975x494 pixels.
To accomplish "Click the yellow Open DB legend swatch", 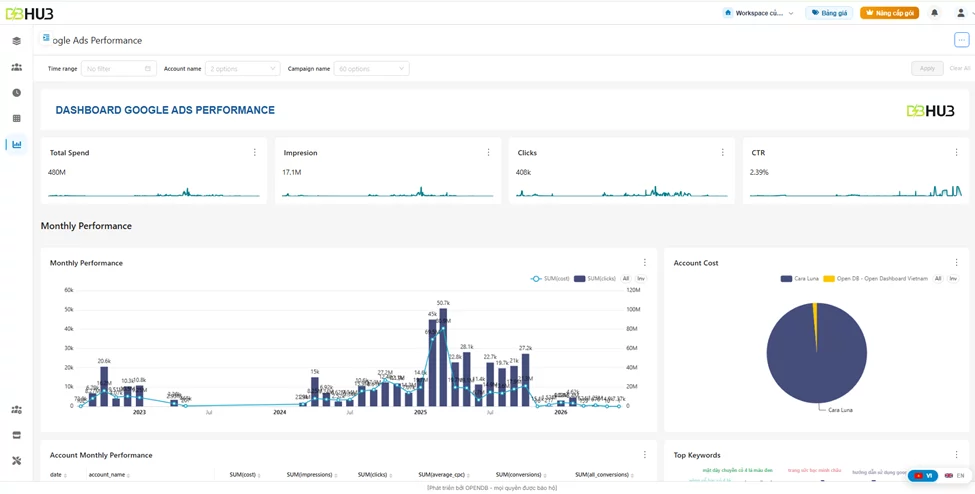I will coord(829,278).
